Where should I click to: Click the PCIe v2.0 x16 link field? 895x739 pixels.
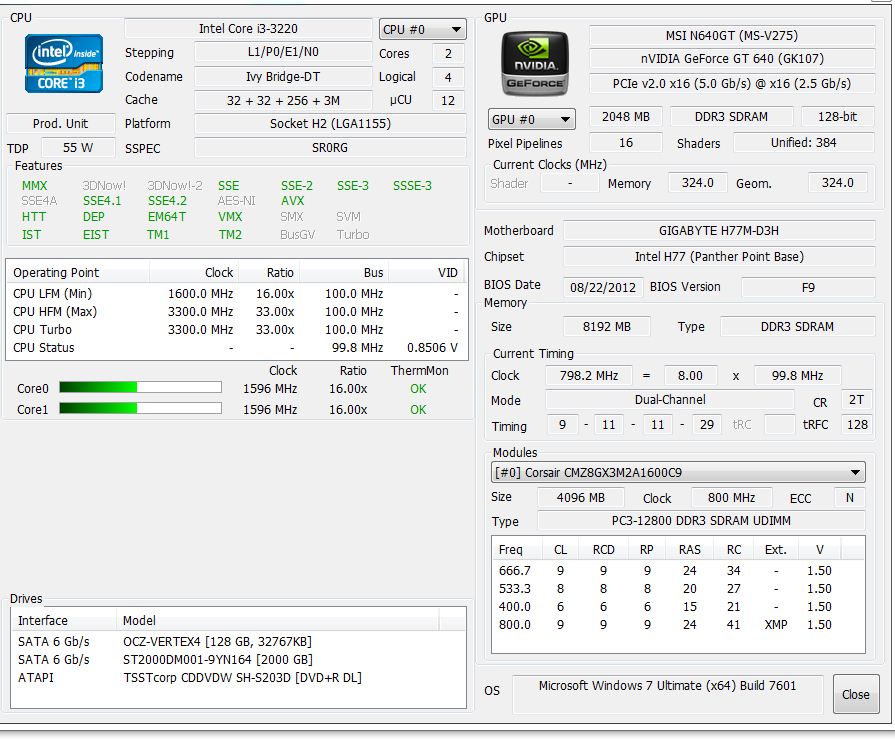[732, 83]
